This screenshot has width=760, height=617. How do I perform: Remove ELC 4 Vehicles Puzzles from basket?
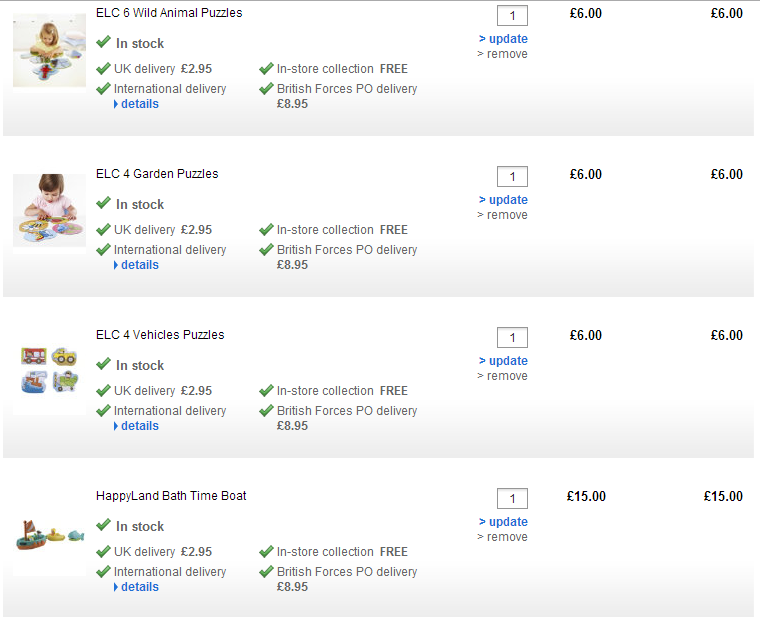502,376
